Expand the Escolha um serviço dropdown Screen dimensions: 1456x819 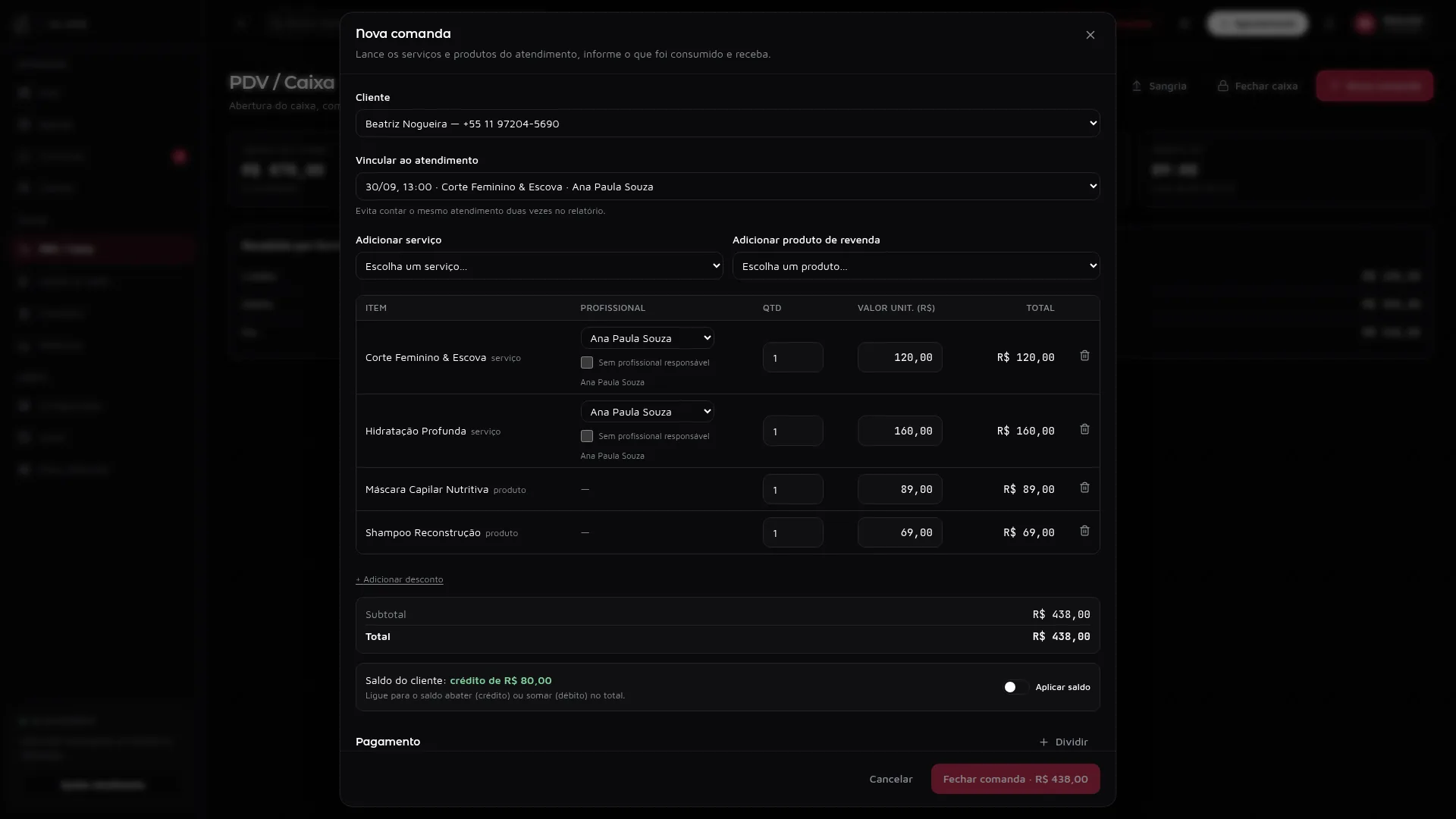point(538,266)
